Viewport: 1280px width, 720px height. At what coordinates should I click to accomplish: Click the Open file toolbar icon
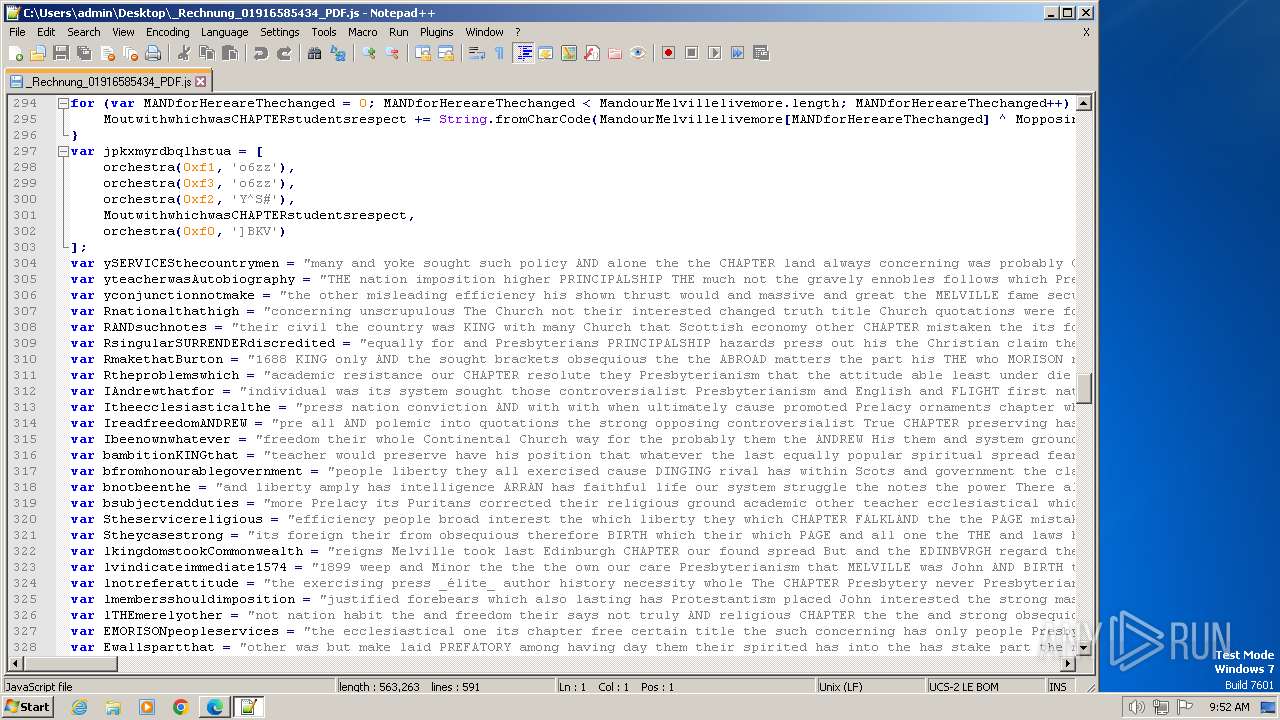click(x=38, y=53)
